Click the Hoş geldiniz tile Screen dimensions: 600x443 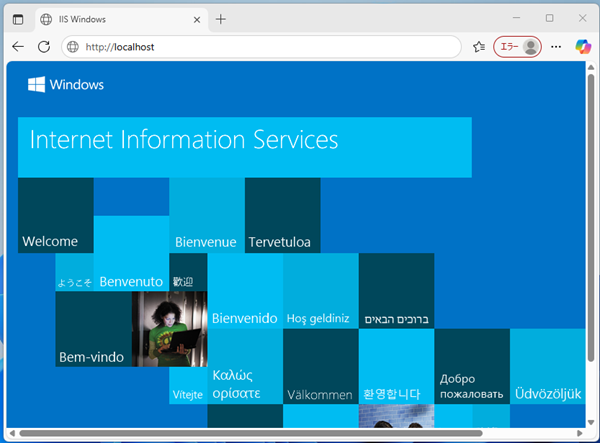click(x=321, y=291)
